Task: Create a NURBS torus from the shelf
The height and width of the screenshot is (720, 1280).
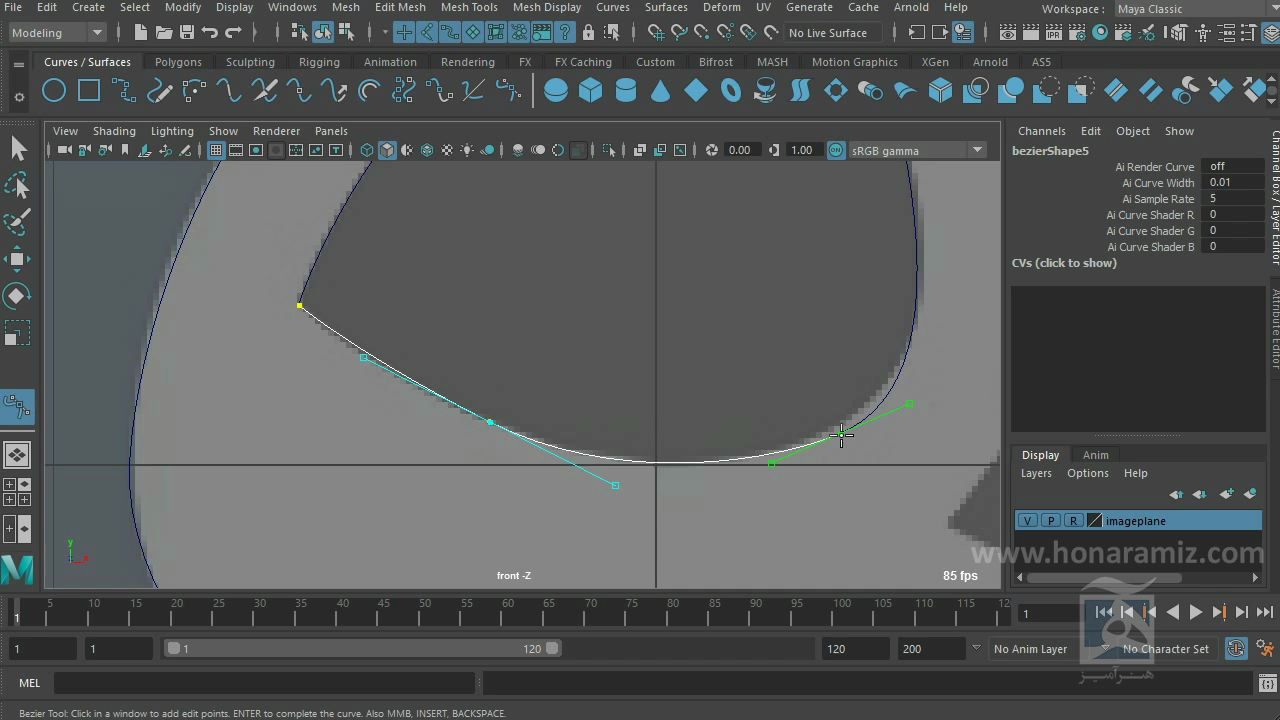Action: click(x=731, y=92)
